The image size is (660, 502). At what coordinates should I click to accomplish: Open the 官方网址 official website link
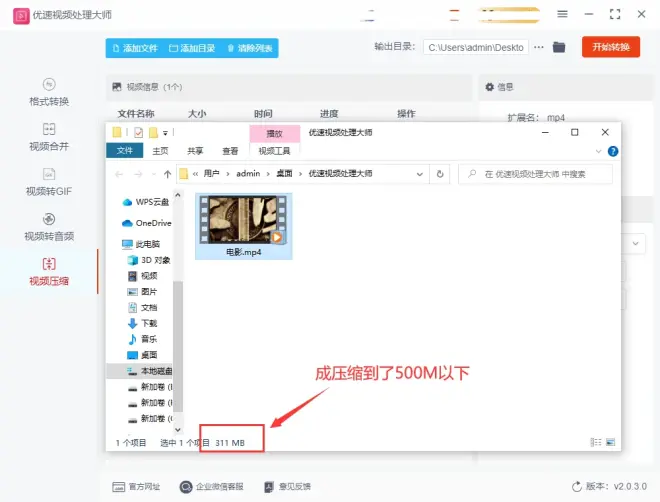[x=136, y=487]
